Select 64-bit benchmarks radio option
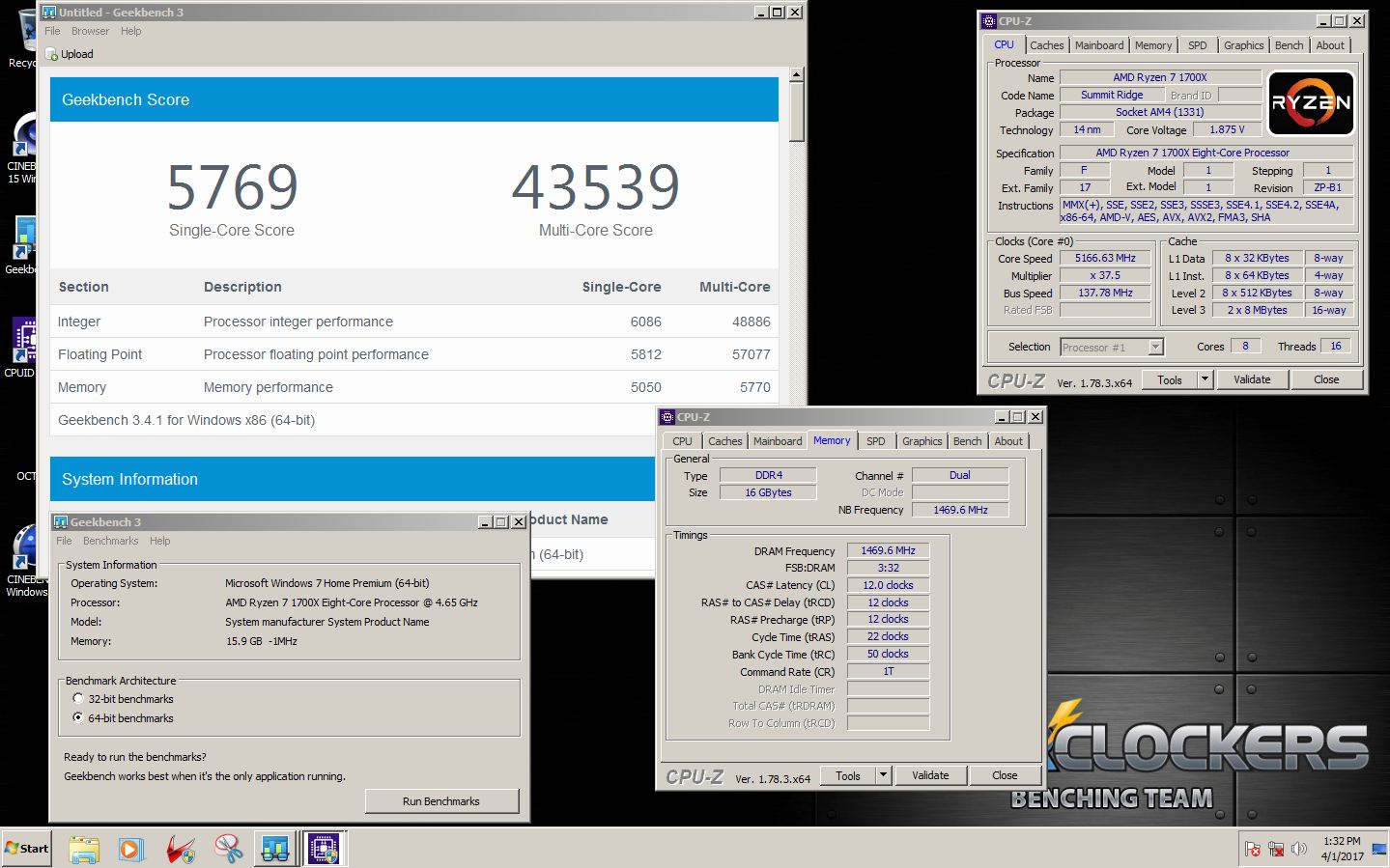The width and height of the screenshot is (1390, 868). [78, 717]
